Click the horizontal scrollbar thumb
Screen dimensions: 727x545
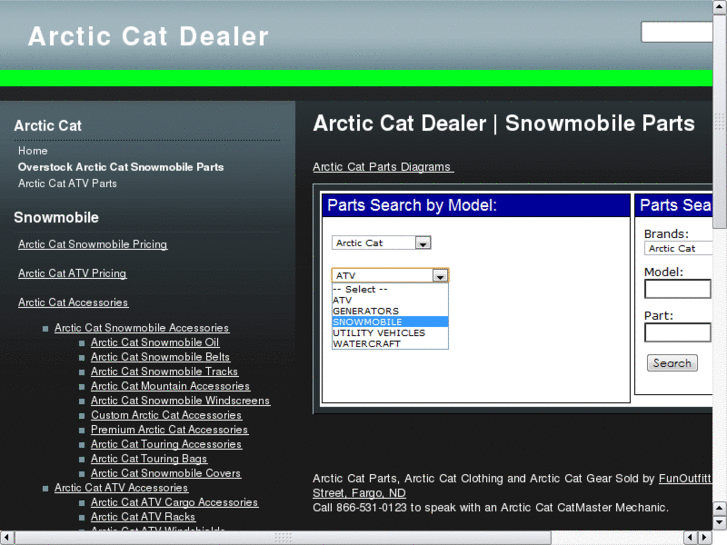(283, 538)
